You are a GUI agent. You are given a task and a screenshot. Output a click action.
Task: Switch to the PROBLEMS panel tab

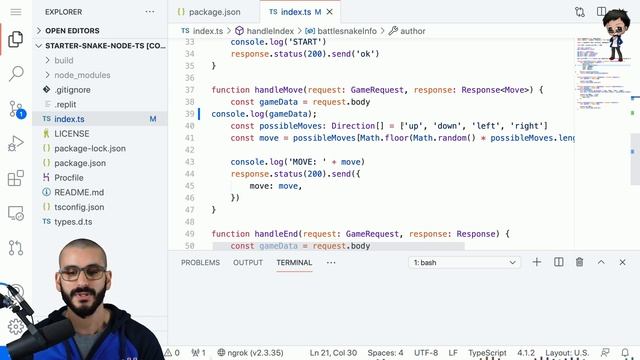click(x=200, y=262)
